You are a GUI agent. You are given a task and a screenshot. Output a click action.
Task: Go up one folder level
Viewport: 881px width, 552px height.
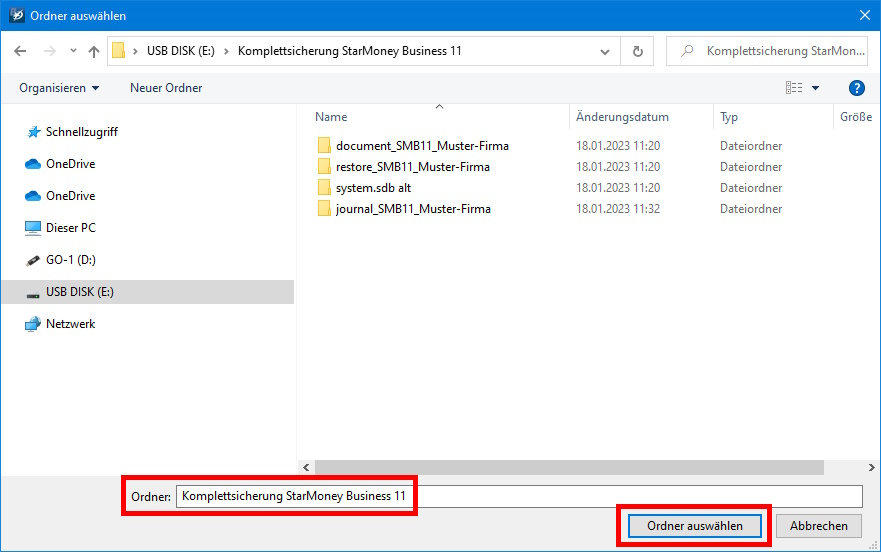point(94,51)
